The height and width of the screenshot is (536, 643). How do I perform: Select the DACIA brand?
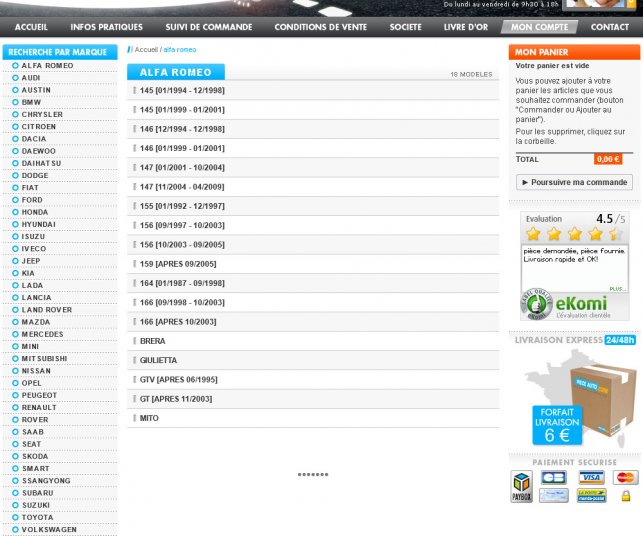coord(34,139)
